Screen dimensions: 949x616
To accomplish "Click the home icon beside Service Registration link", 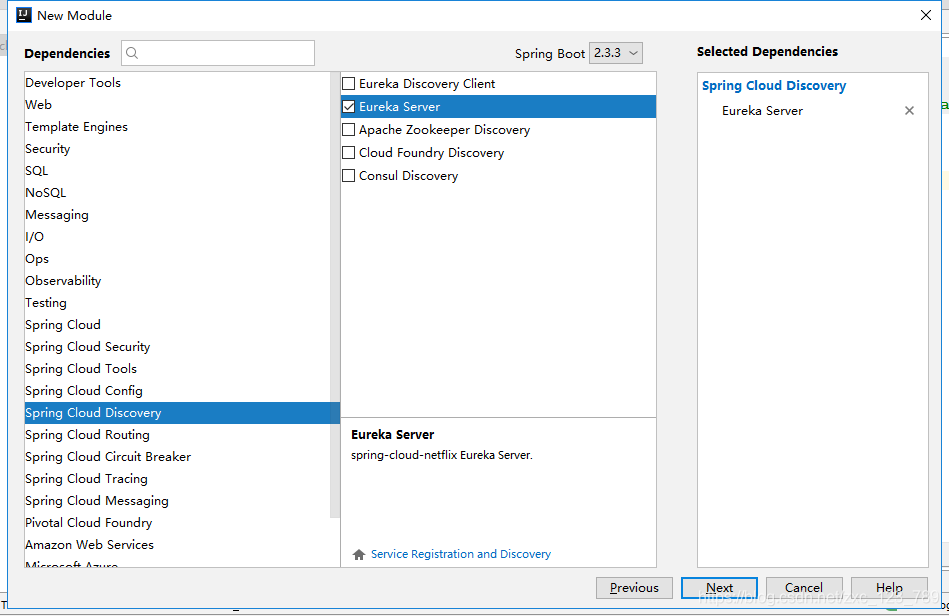I will pos(359,554).
